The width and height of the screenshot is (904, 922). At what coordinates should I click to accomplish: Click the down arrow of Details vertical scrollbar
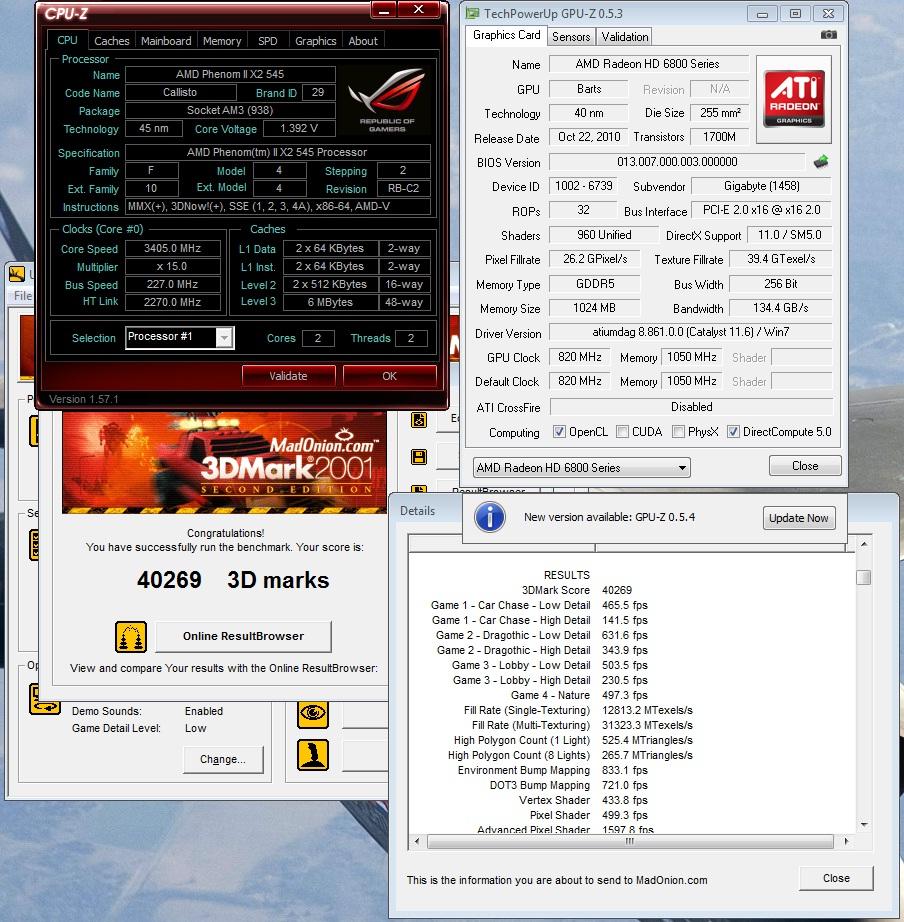tap(864, 824)
